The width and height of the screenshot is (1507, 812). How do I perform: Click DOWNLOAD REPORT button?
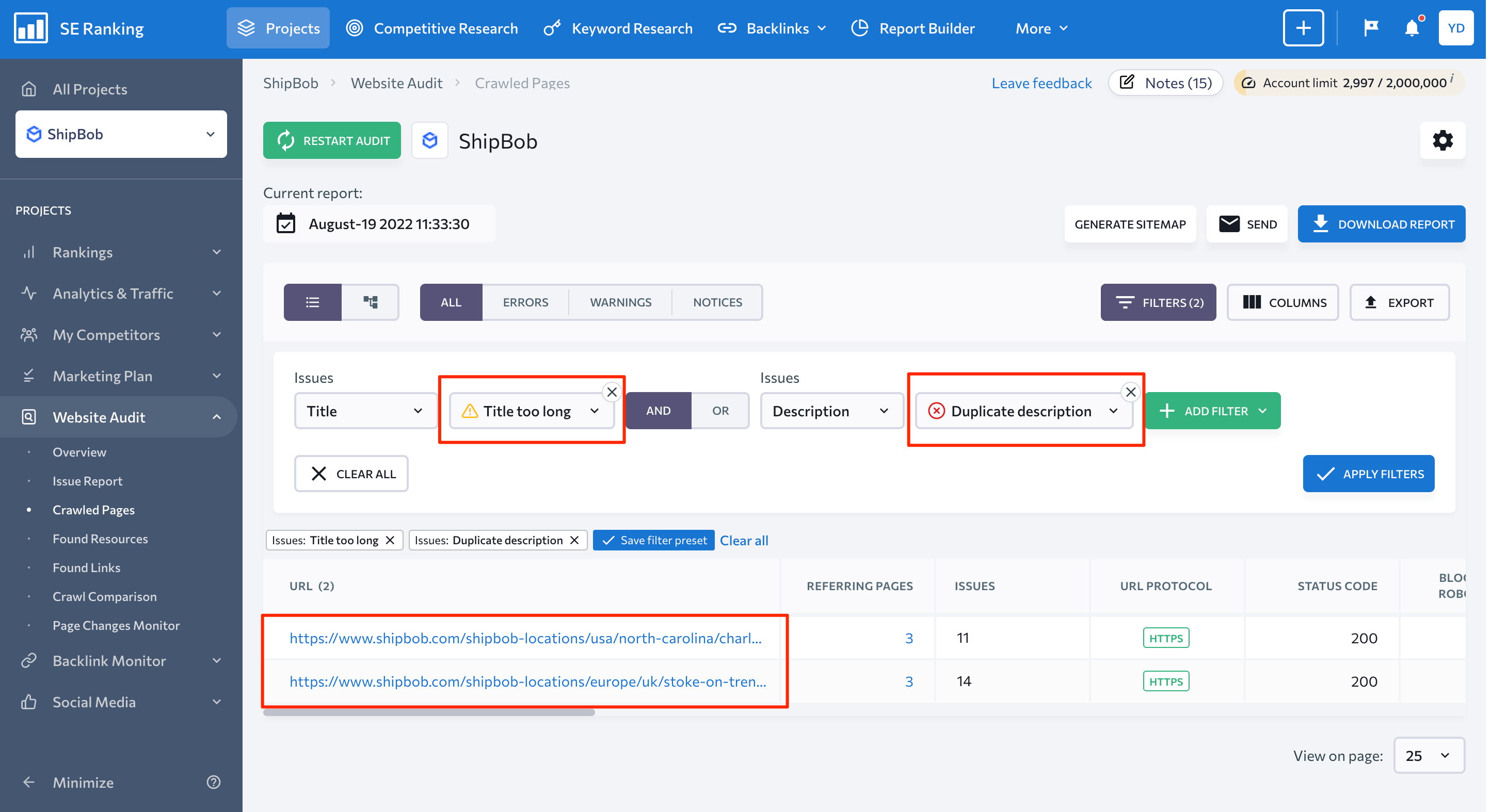[1381, 224]
